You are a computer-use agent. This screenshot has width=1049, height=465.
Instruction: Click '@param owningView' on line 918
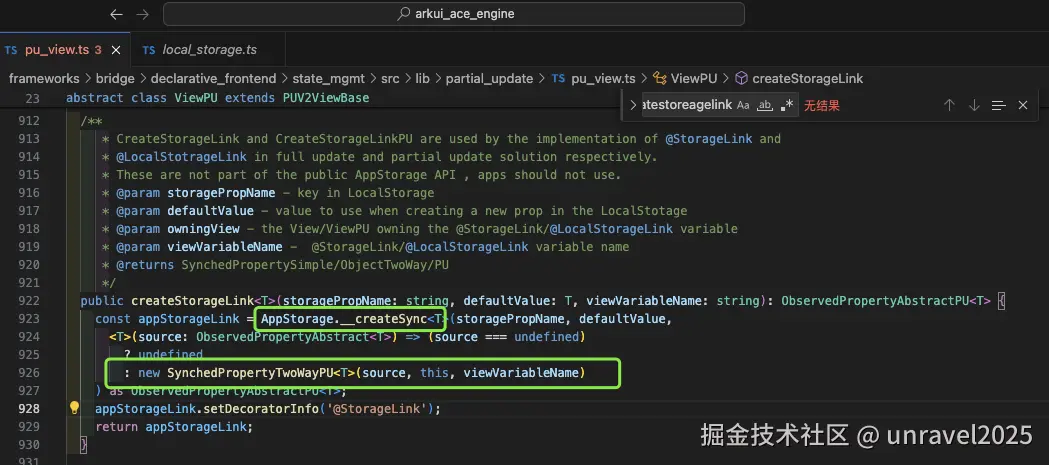[x=177, y=229]
